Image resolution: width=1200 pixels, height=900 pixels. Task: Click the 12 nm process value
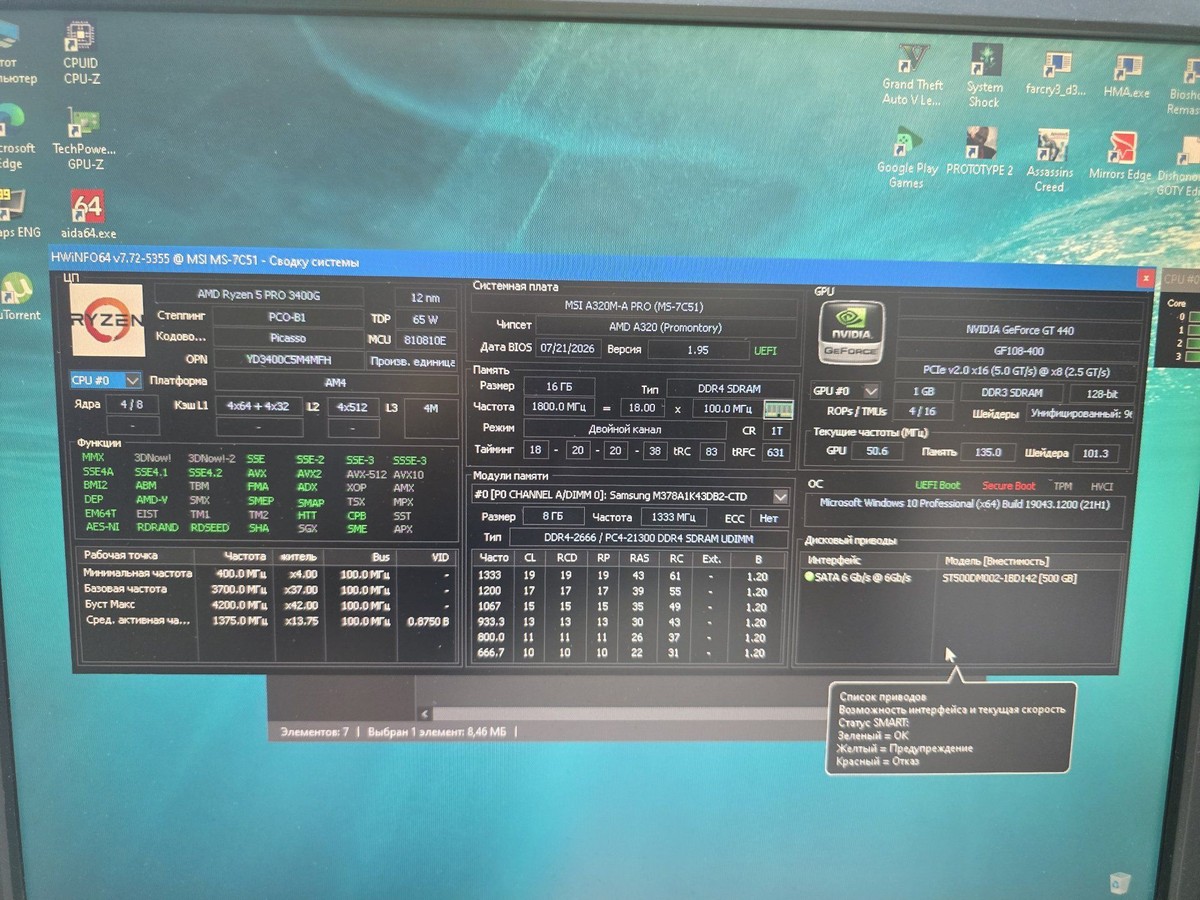(x=425, y=297)
